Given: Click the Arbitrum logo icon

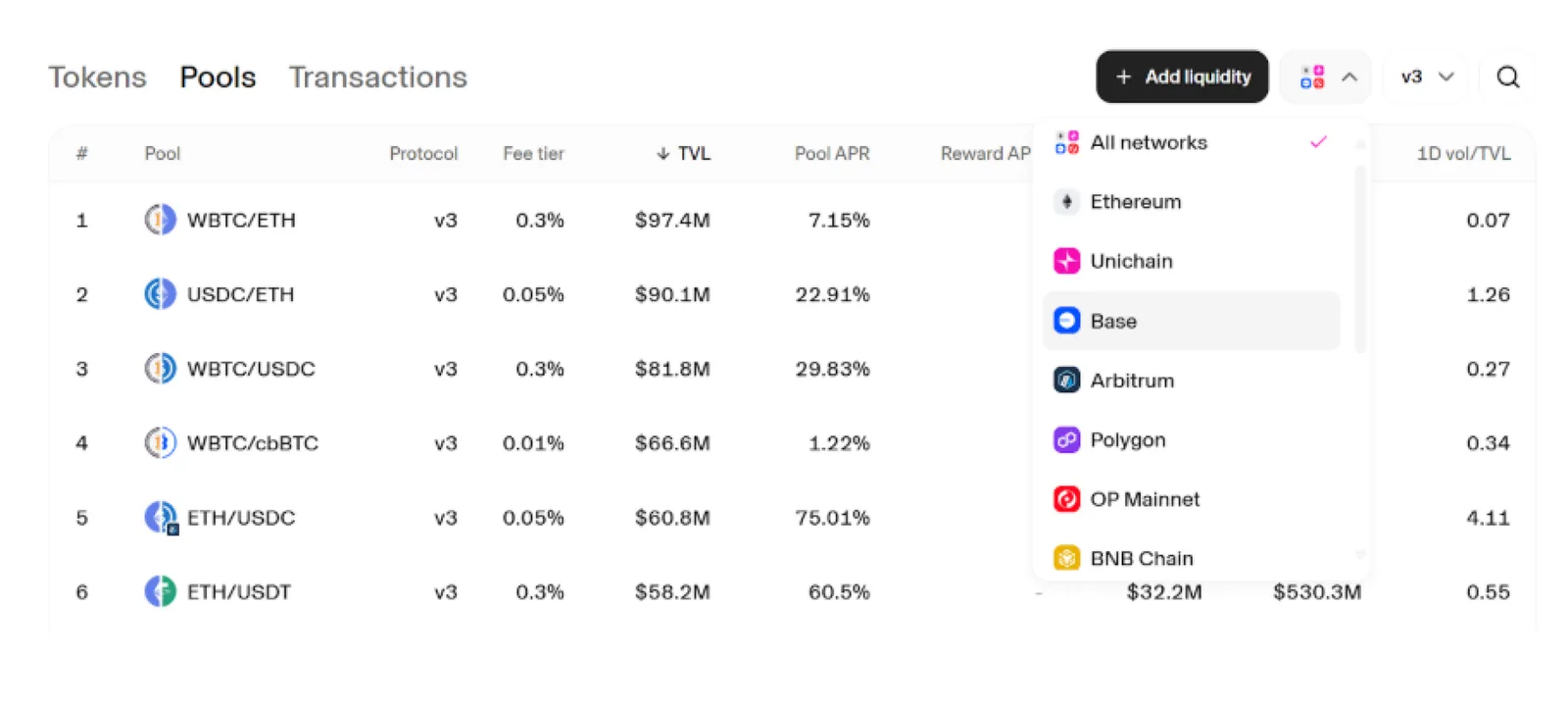Looking at the screenshot, I should [x=1066, y=380].
